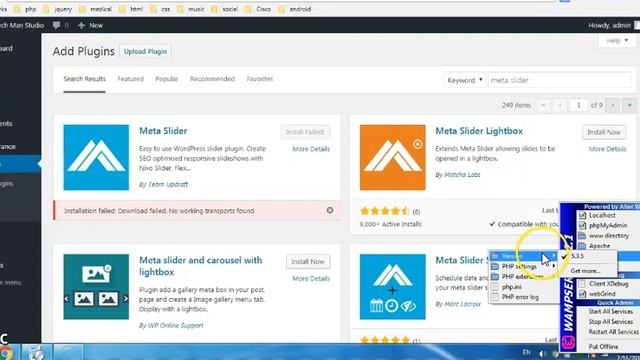Click the Install Failed button for Meta Slider

[305, 132]
